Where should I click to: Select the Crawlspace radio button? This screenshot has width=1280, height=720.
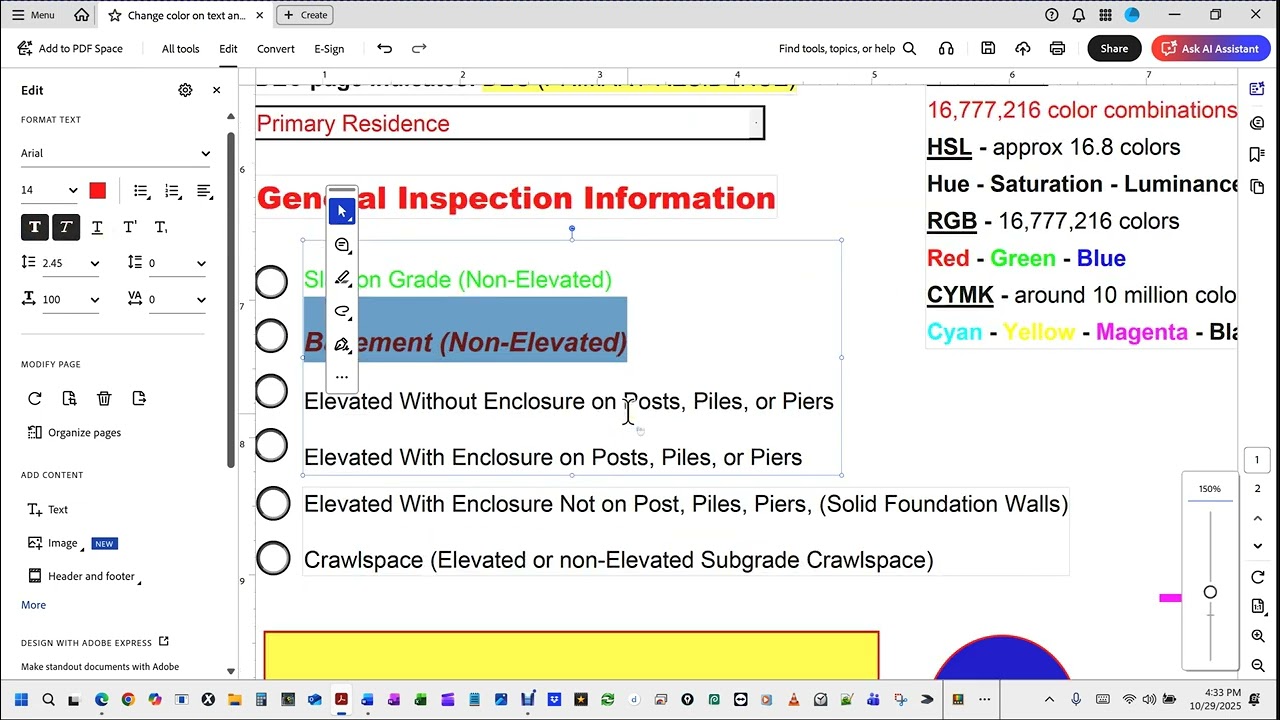(273, 559)
